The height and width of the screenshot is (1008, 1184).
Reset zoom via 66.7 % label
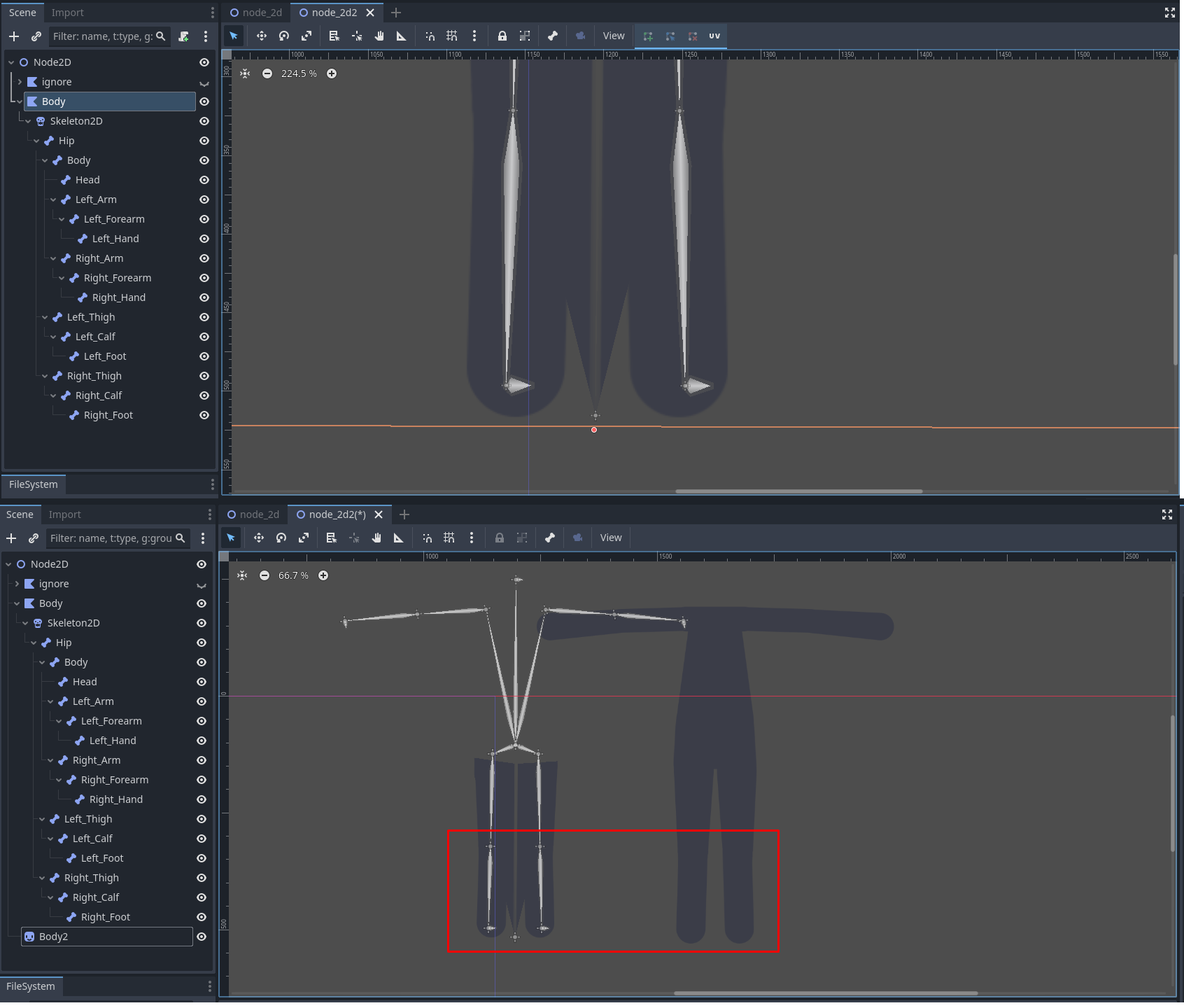click(293, 575)
